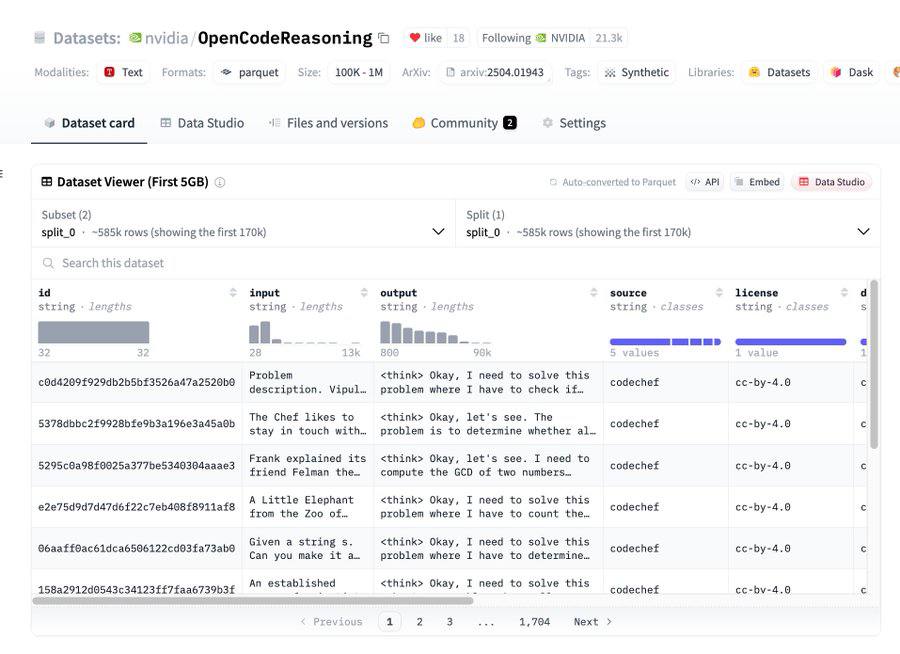Select the Synthetic tag
This screenshot has width=900, height=654.
[x=637, y=72]
